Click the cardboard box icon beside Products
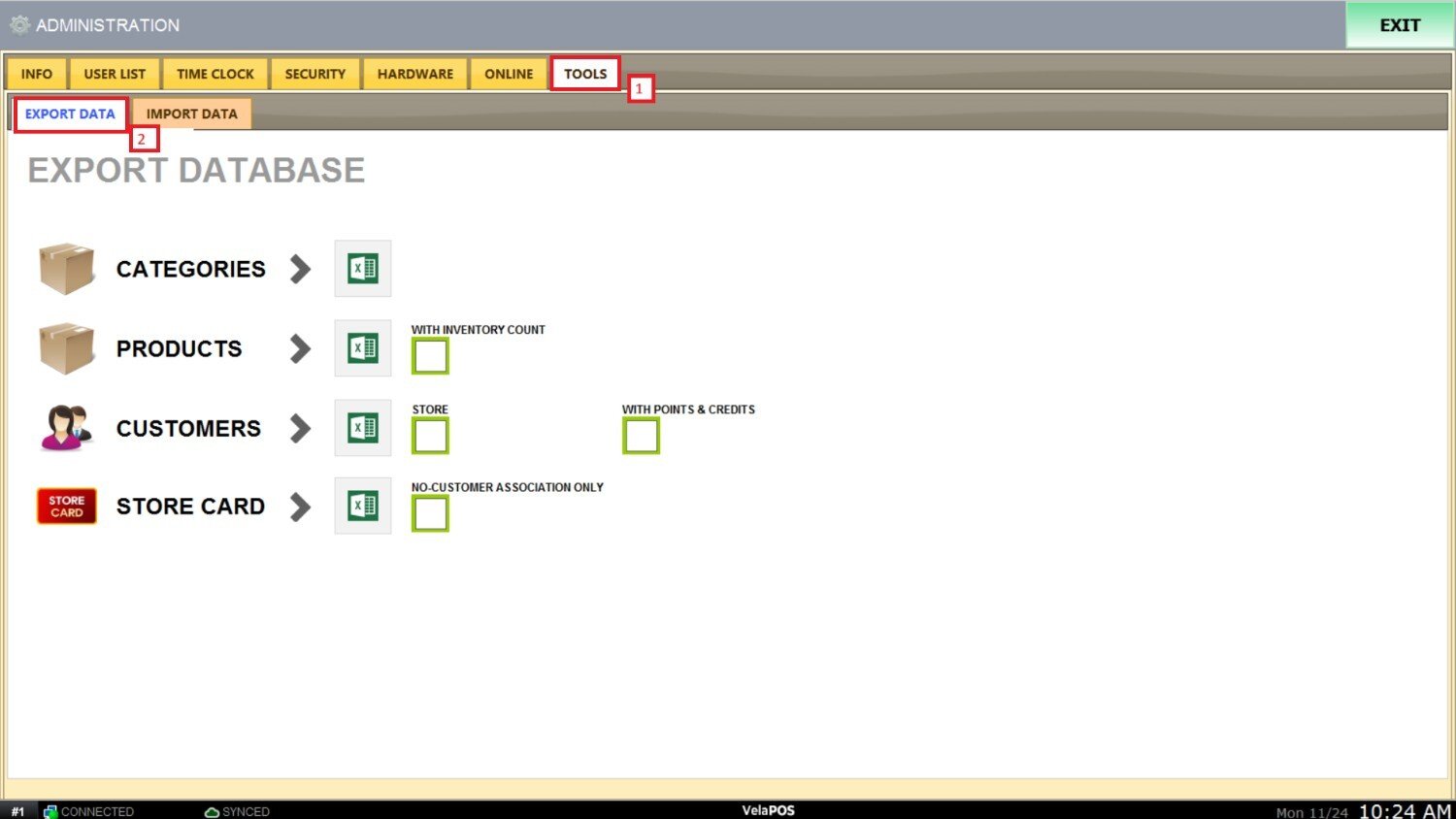 click(x=66, y=348)
